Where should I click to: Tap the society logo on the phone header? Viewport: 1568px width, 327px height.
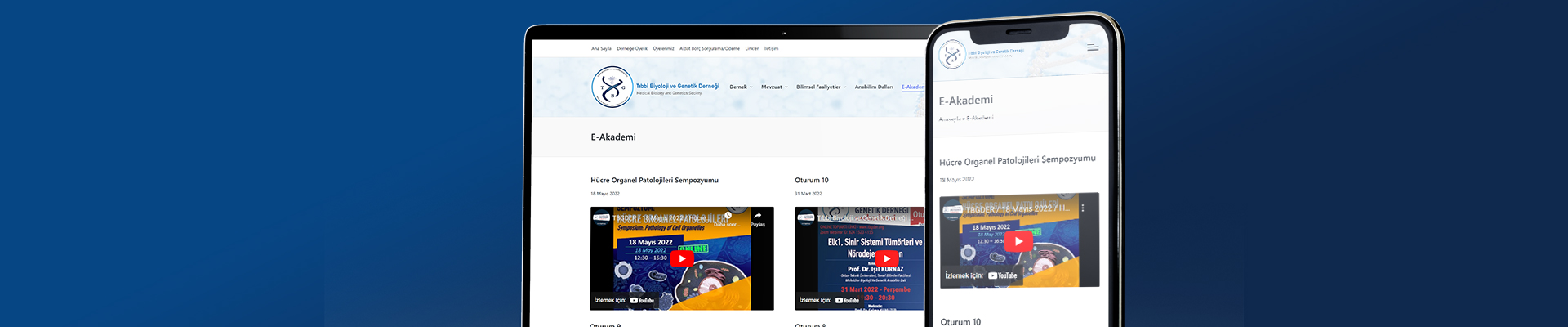951,56
